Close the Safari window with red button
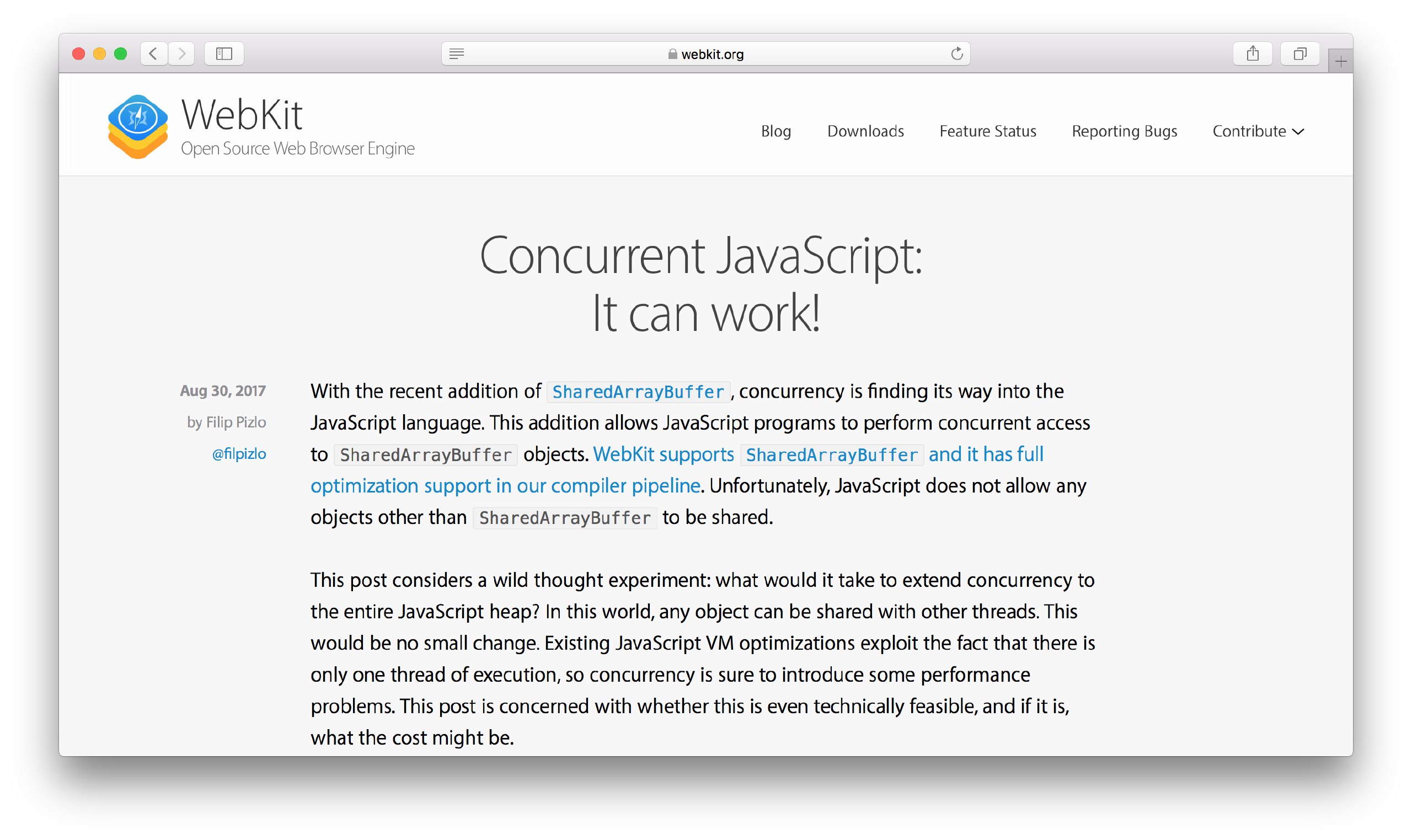1412x840 pixels. [x=79, y=53]
